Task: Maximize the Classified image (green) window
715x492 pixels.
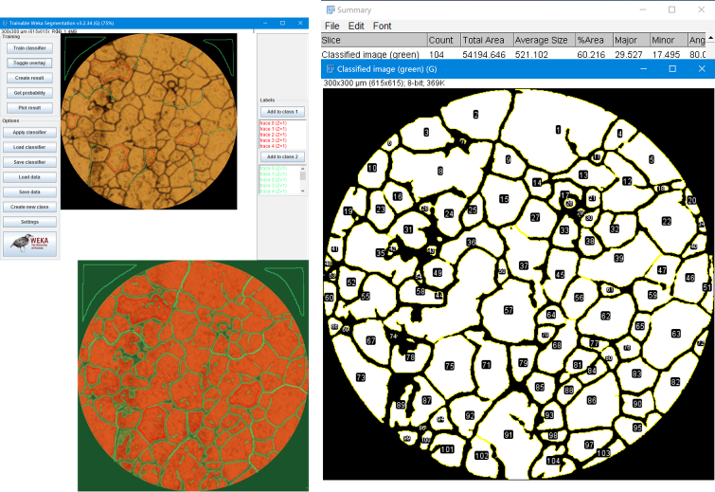Action: 672,69
